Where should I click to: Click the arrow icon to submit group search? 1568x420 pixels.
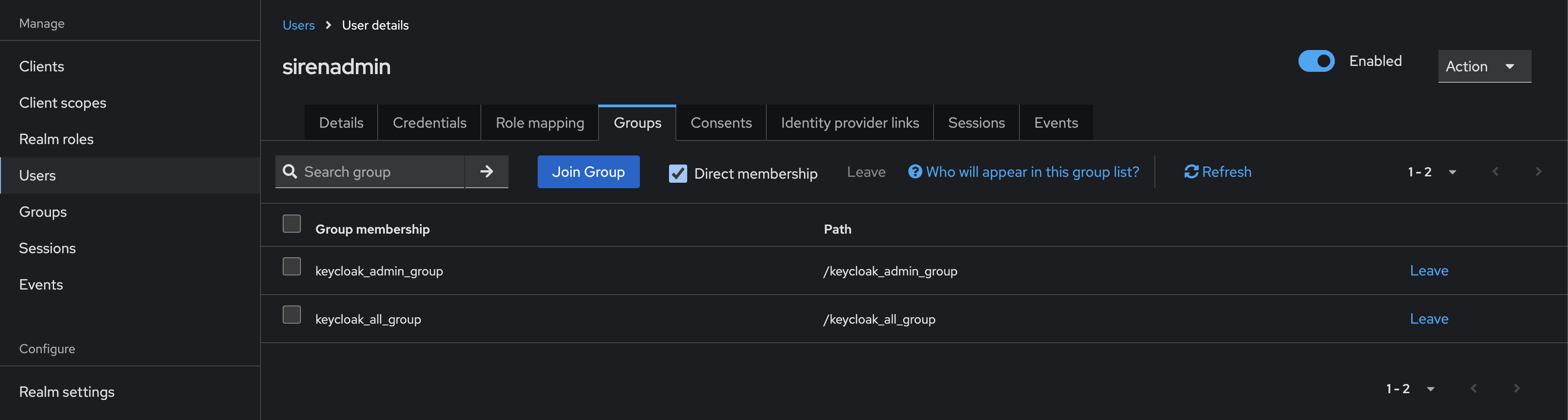[x=486, y=172]
